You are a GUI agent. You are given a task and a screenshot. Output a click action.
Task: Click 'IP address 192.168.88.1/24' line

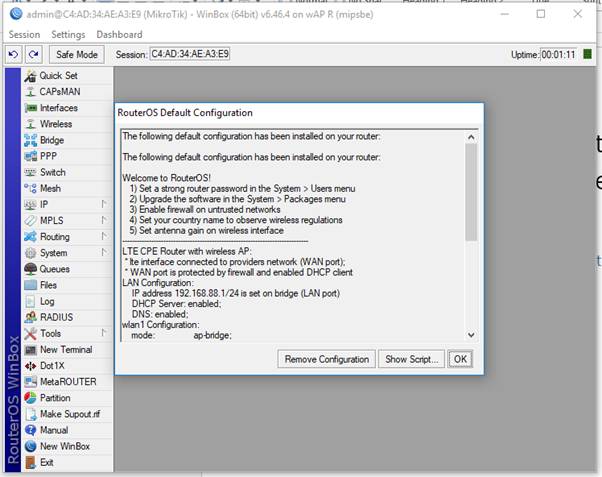pos(236,293)
